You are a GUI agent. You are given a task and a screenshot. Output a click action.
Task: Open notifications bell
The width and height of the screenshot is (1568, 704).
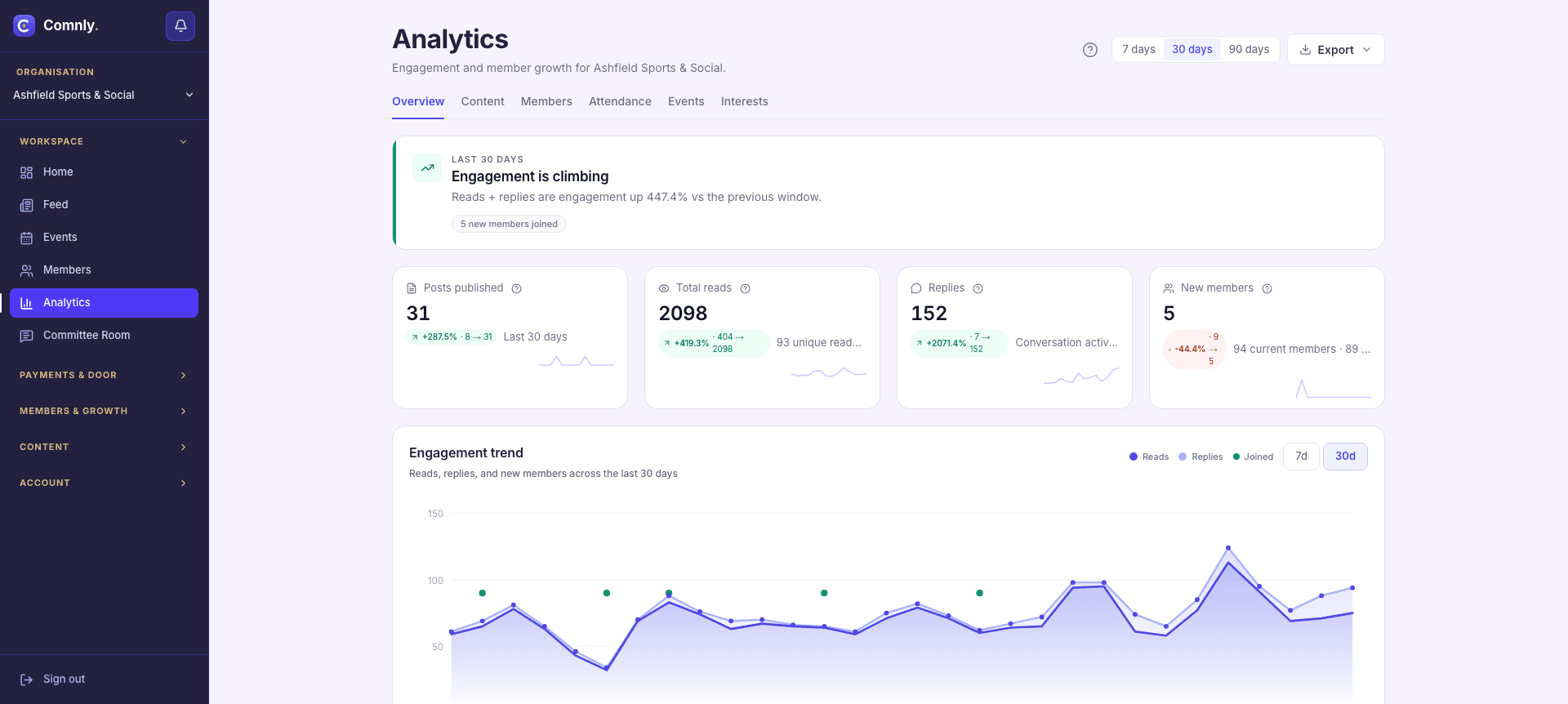(x=180, y=26)
